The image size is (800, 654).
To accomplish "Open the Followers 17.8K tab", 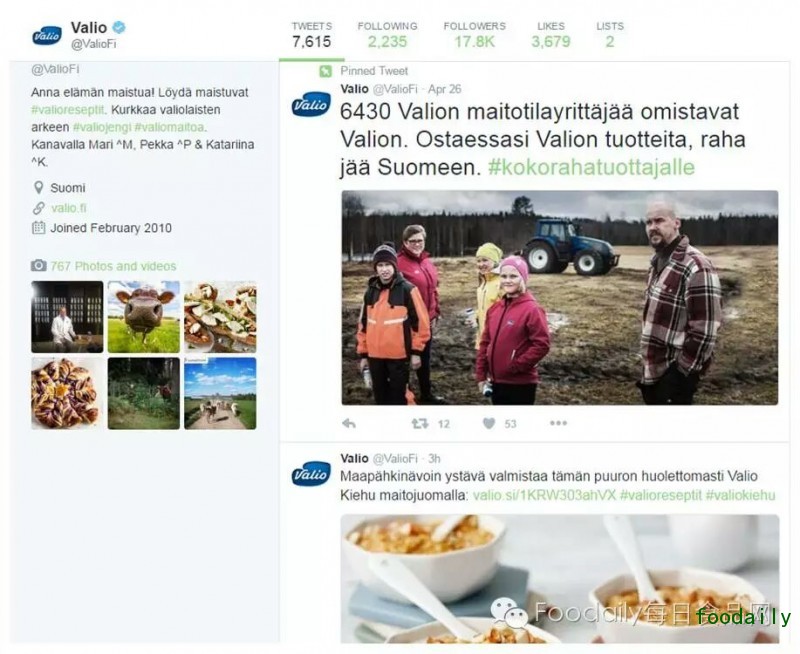I will click(x=474, y=35).
